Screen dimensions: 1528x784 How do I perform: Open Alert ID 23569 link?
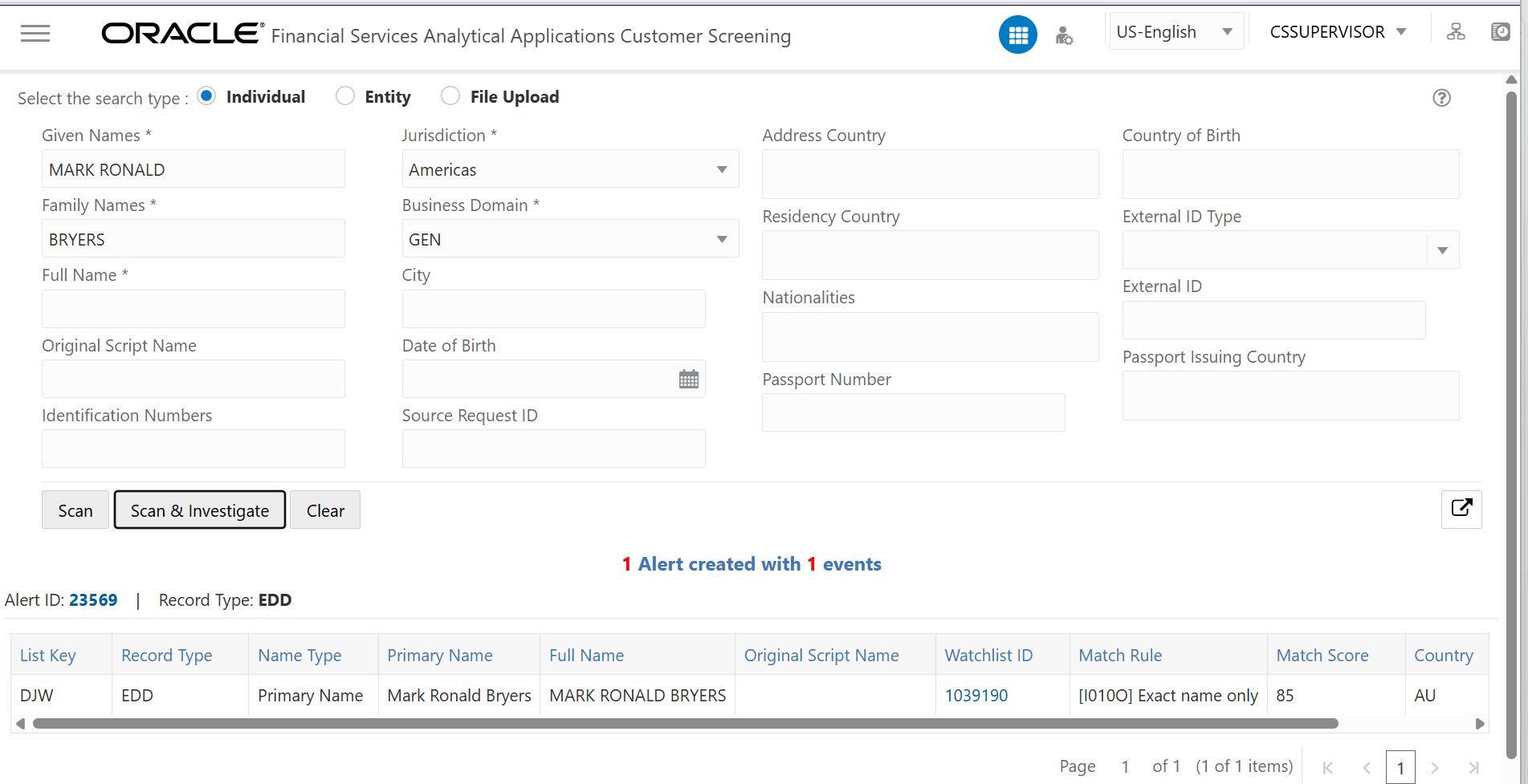click(93, 600)
